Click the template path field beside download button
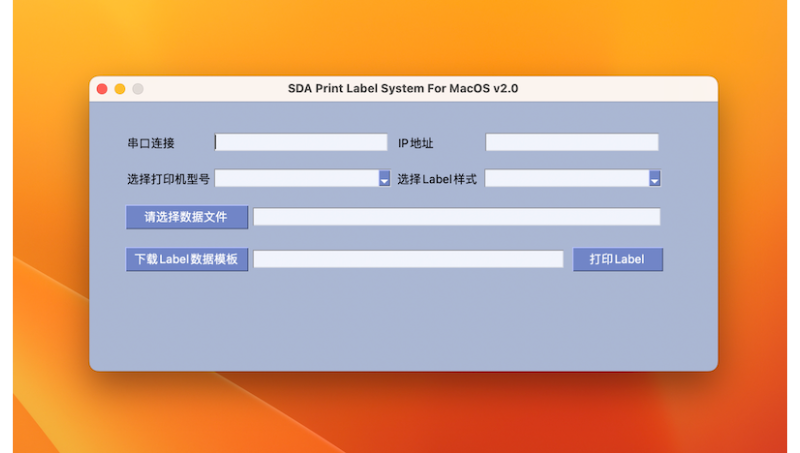Image resolution: width=800 pixels, height=453 pixels. pyautogui.click(x=408, y=259)
